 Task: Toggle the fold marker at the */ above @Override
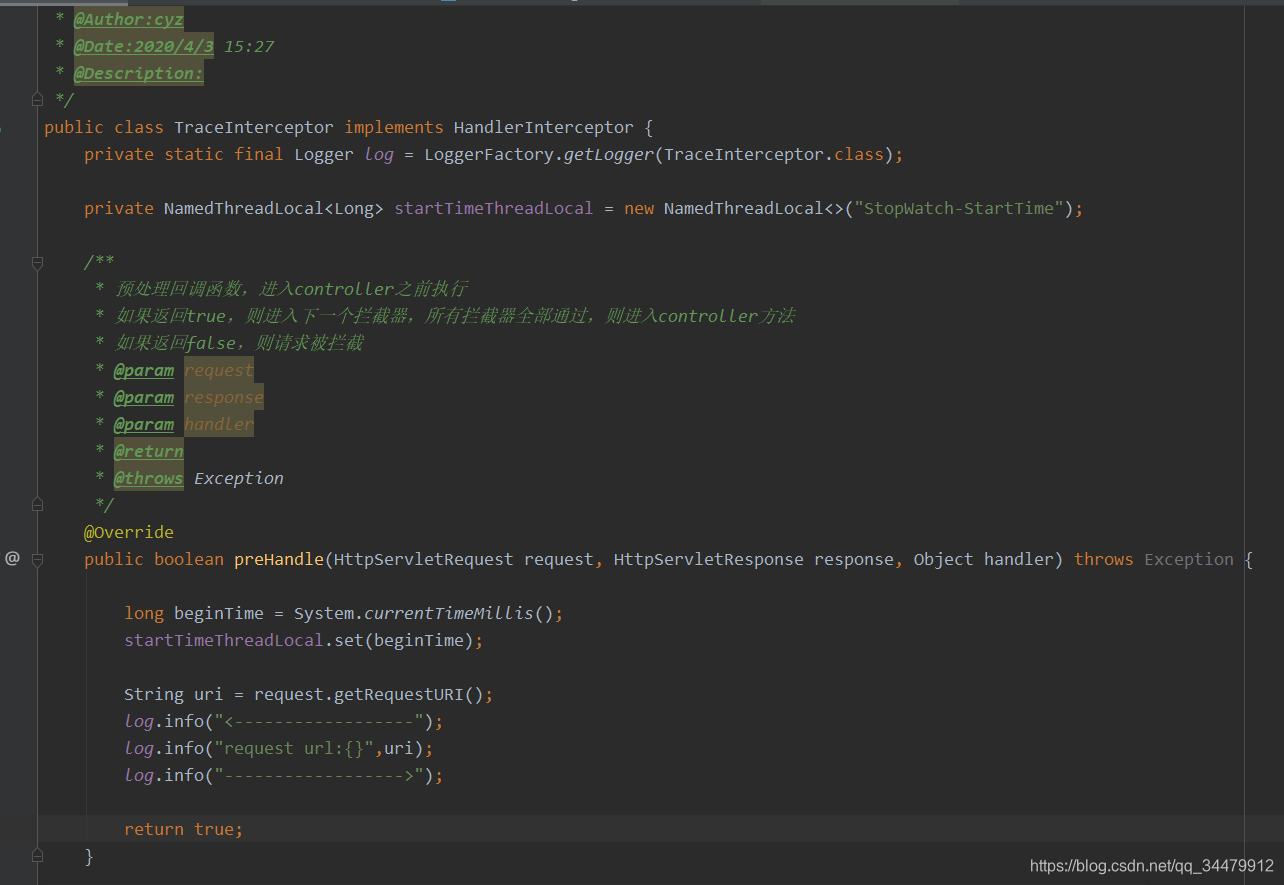37,505
